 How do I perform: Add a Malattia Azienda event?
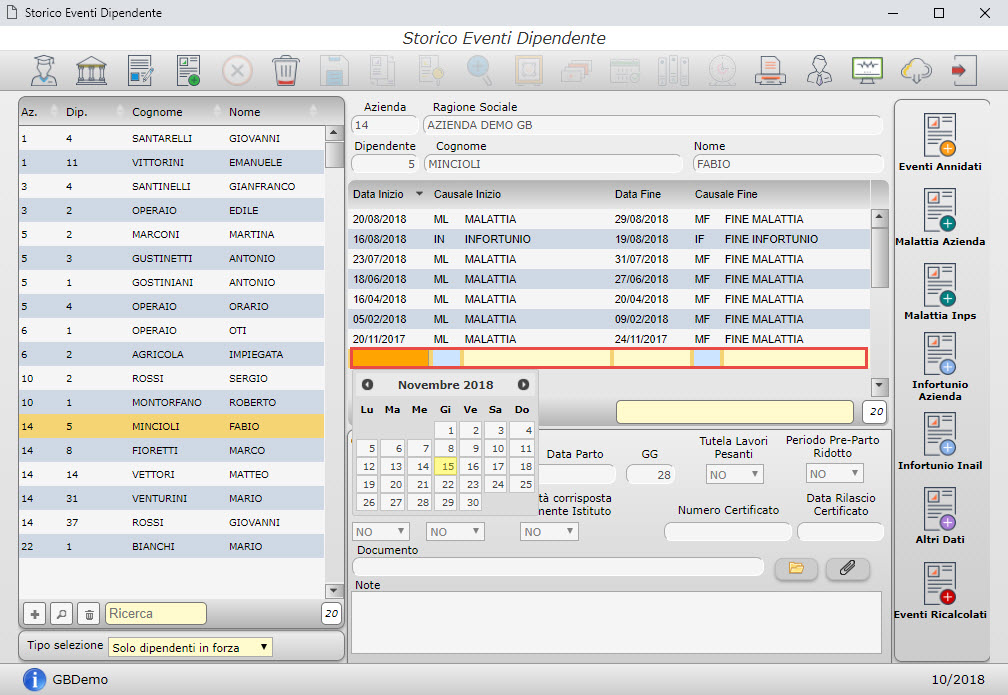coord(940,217)
